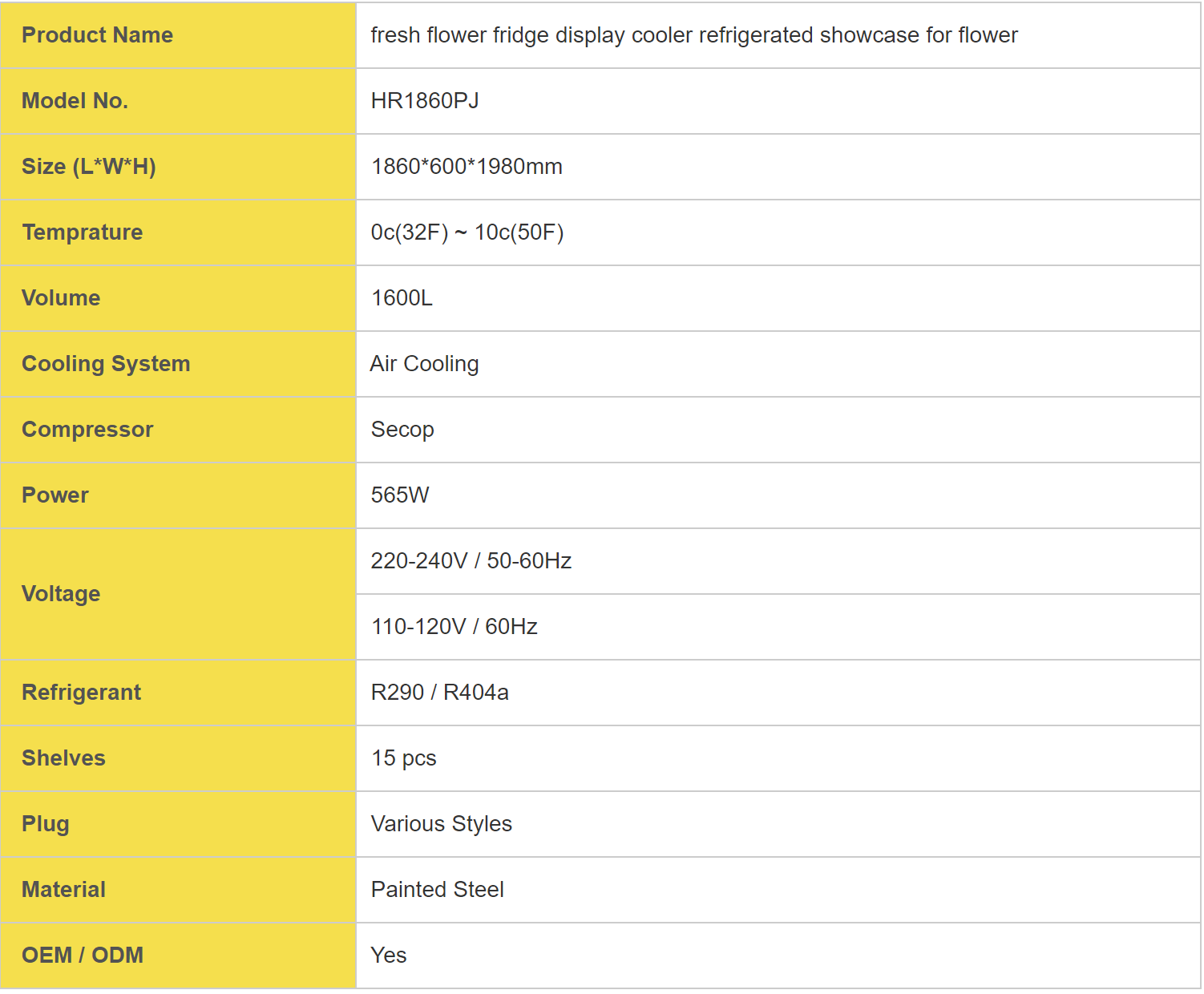Click the Secop compressor value
The image size is (1204, 994).
point(402,430)
